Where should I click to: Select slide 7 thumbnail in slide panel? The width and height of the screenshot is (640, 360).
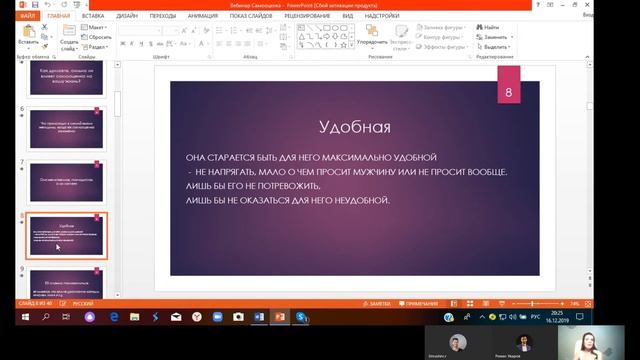[x=67, y=182]
